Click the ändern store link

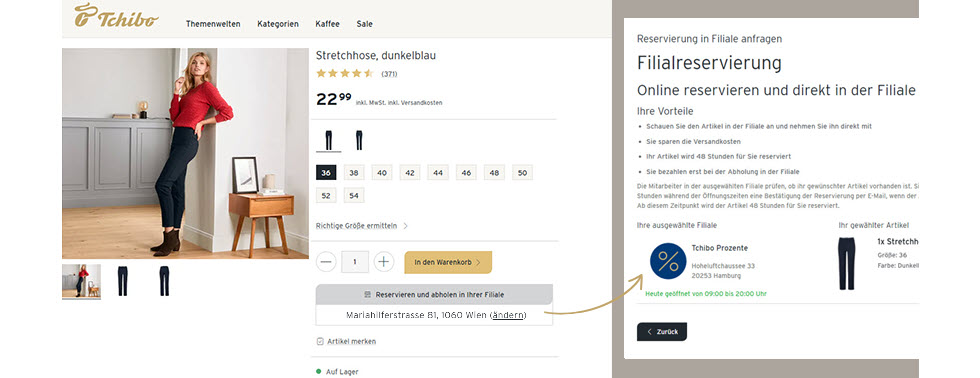click(x=508, y=316)
